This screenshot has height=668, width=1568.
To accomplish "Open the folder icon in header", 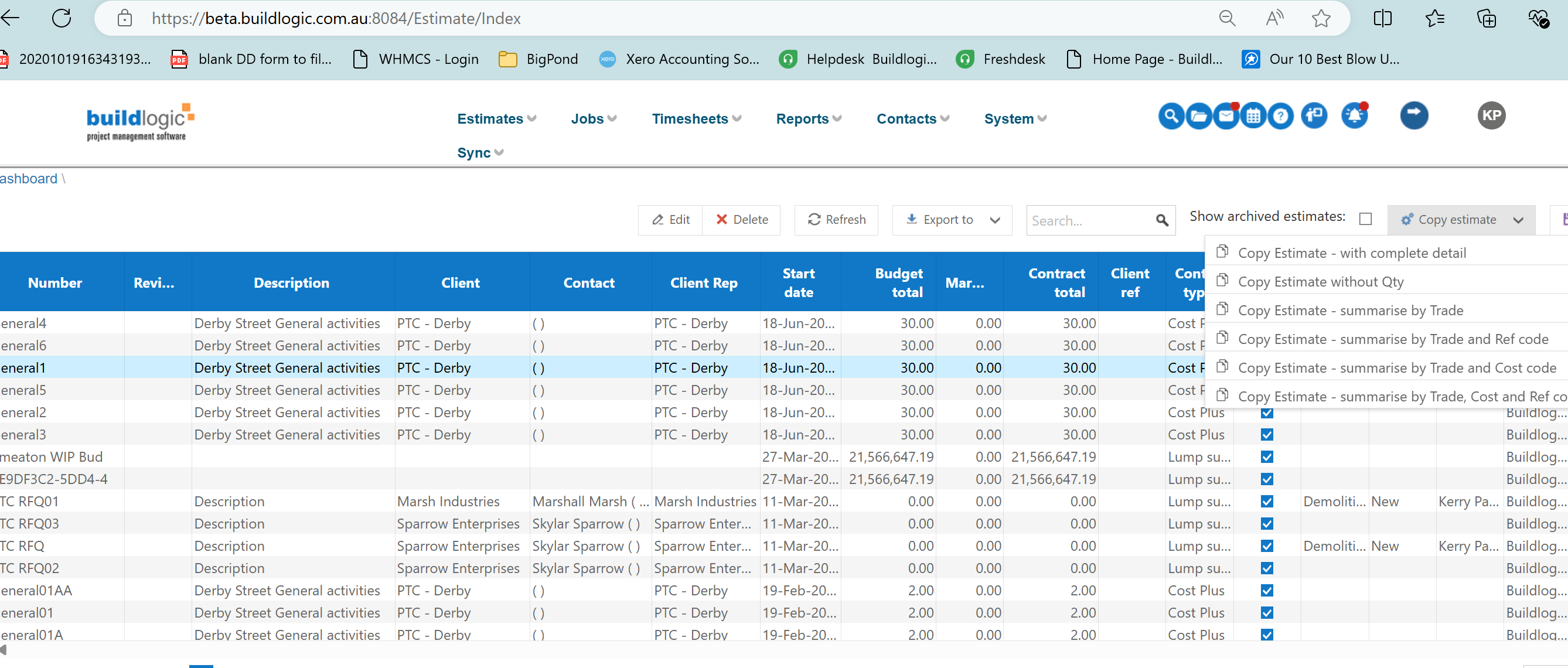I will pyautogui.click(x=1198, y=115).
